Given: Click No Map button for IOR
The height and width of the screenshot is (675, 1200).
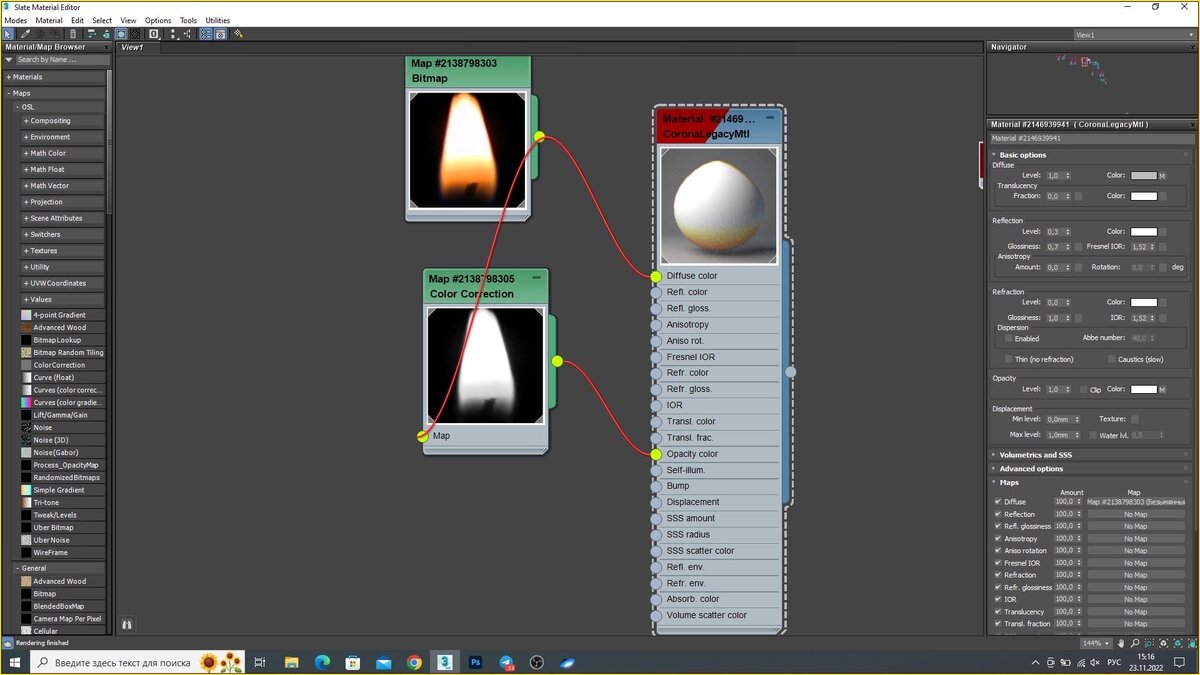Looking at the screenshot, I should pos(1135,599).
